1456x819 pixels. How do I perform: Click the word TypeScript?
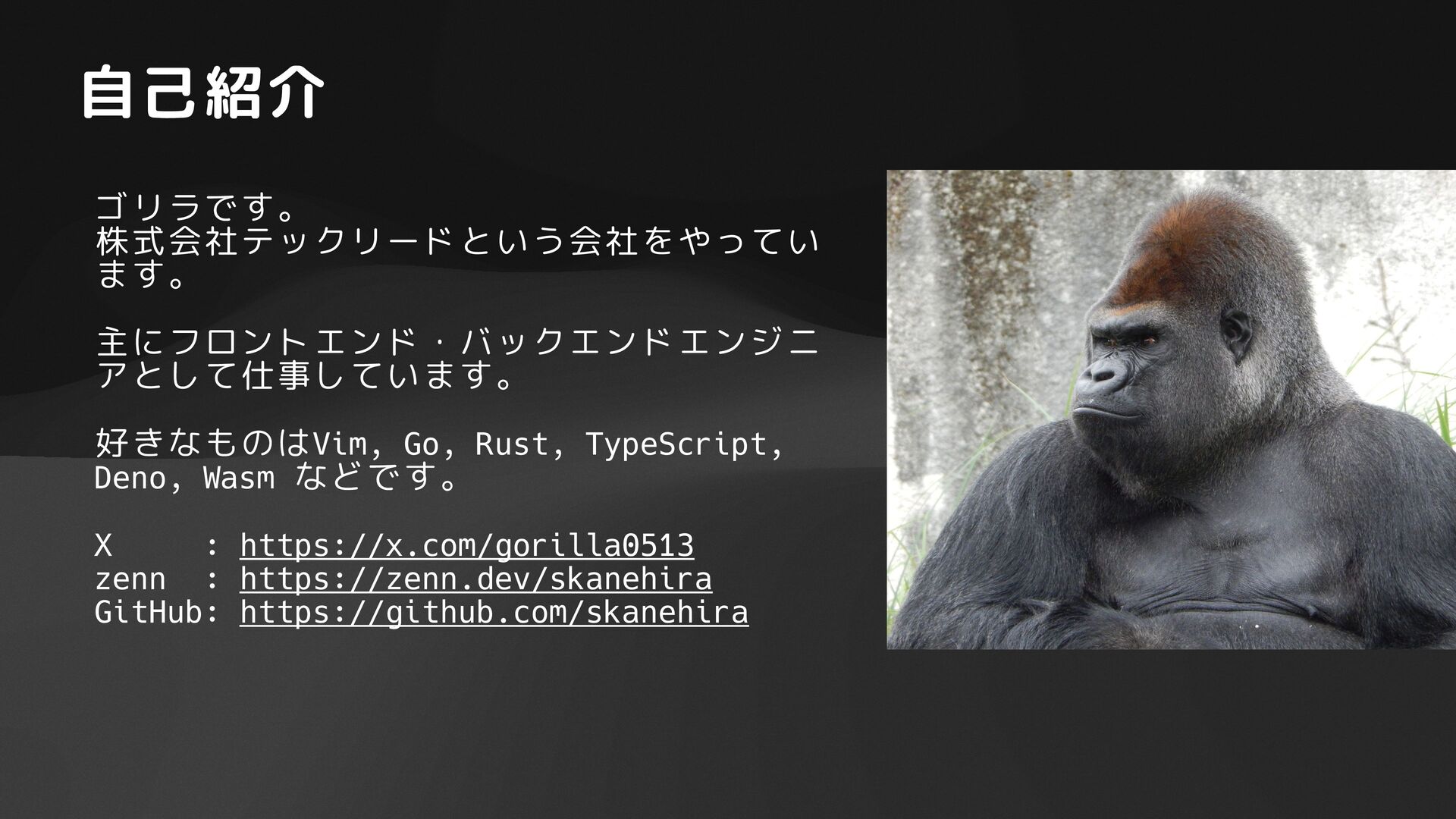(x=676, y=444)
